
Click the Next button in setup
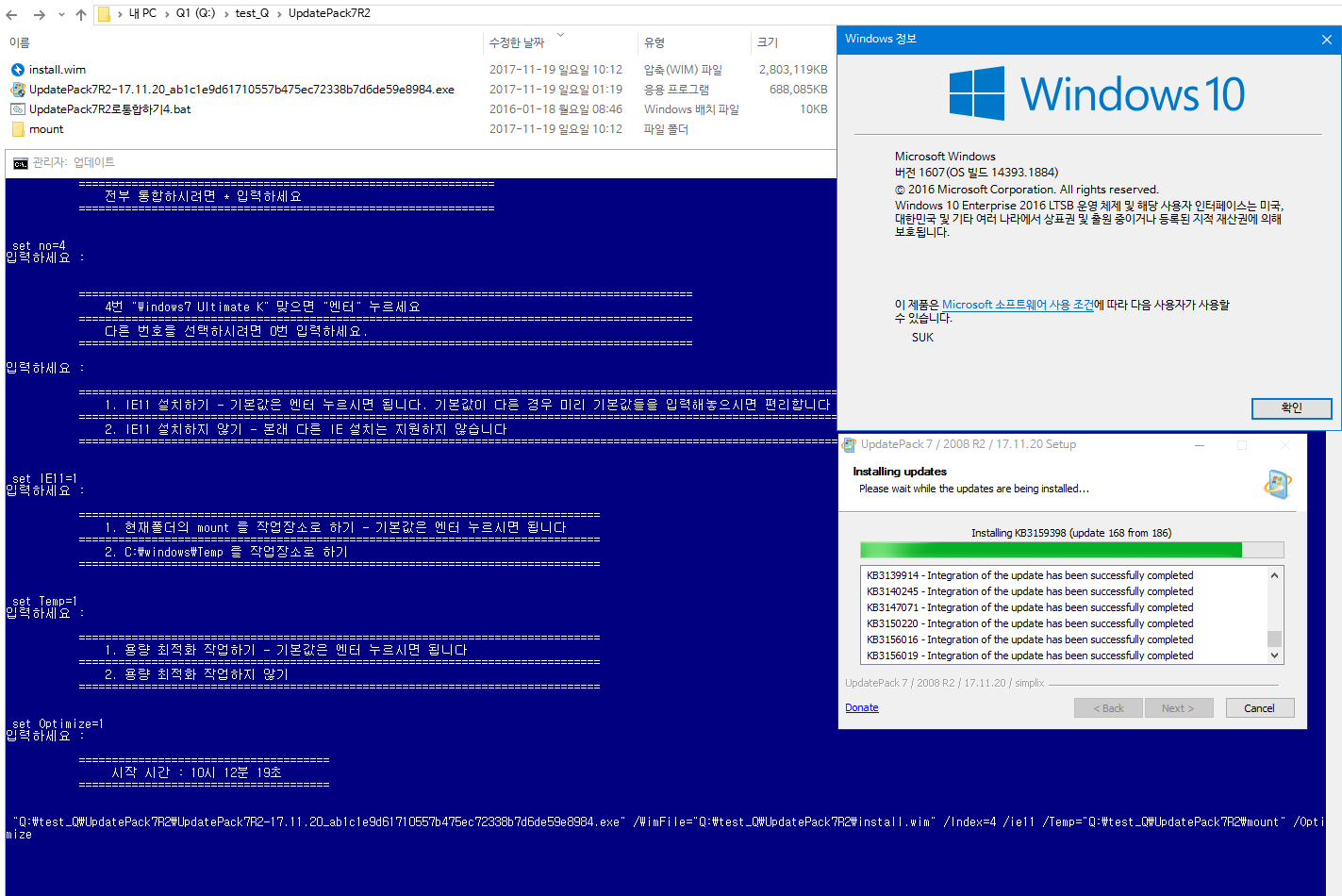(1178, 708)
